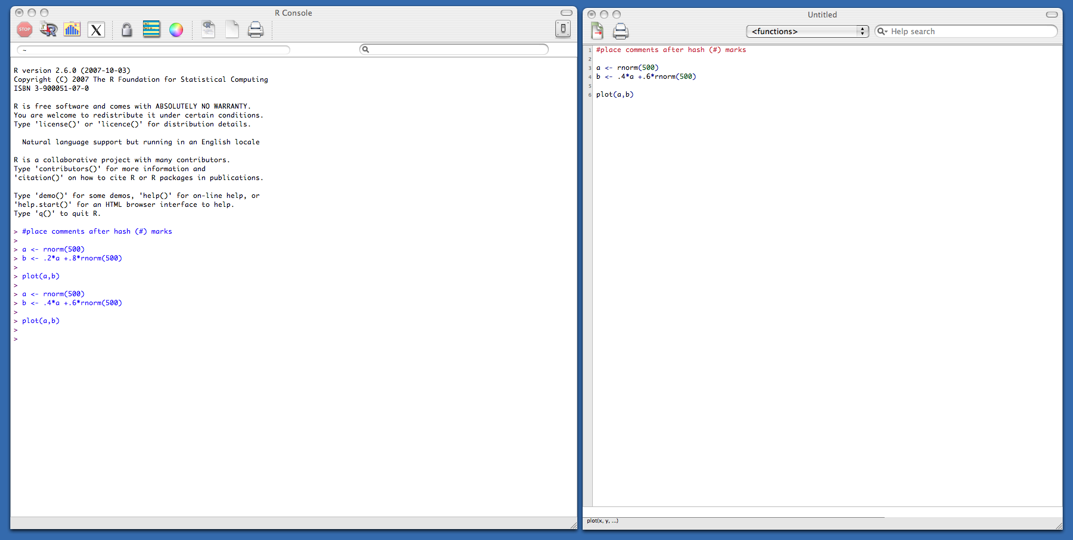Screen dimensions: 1073x540
Task: Open Quartz graphics window bar-chart icon
Action: tap(72, 30)
